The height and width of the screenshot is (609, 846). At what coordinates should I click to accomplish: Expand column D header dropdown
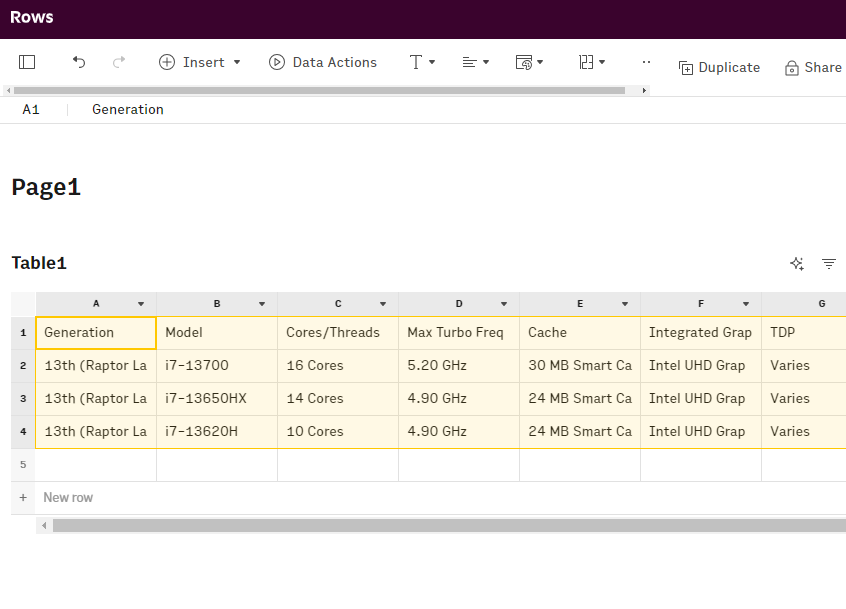(x=504, y=304)
